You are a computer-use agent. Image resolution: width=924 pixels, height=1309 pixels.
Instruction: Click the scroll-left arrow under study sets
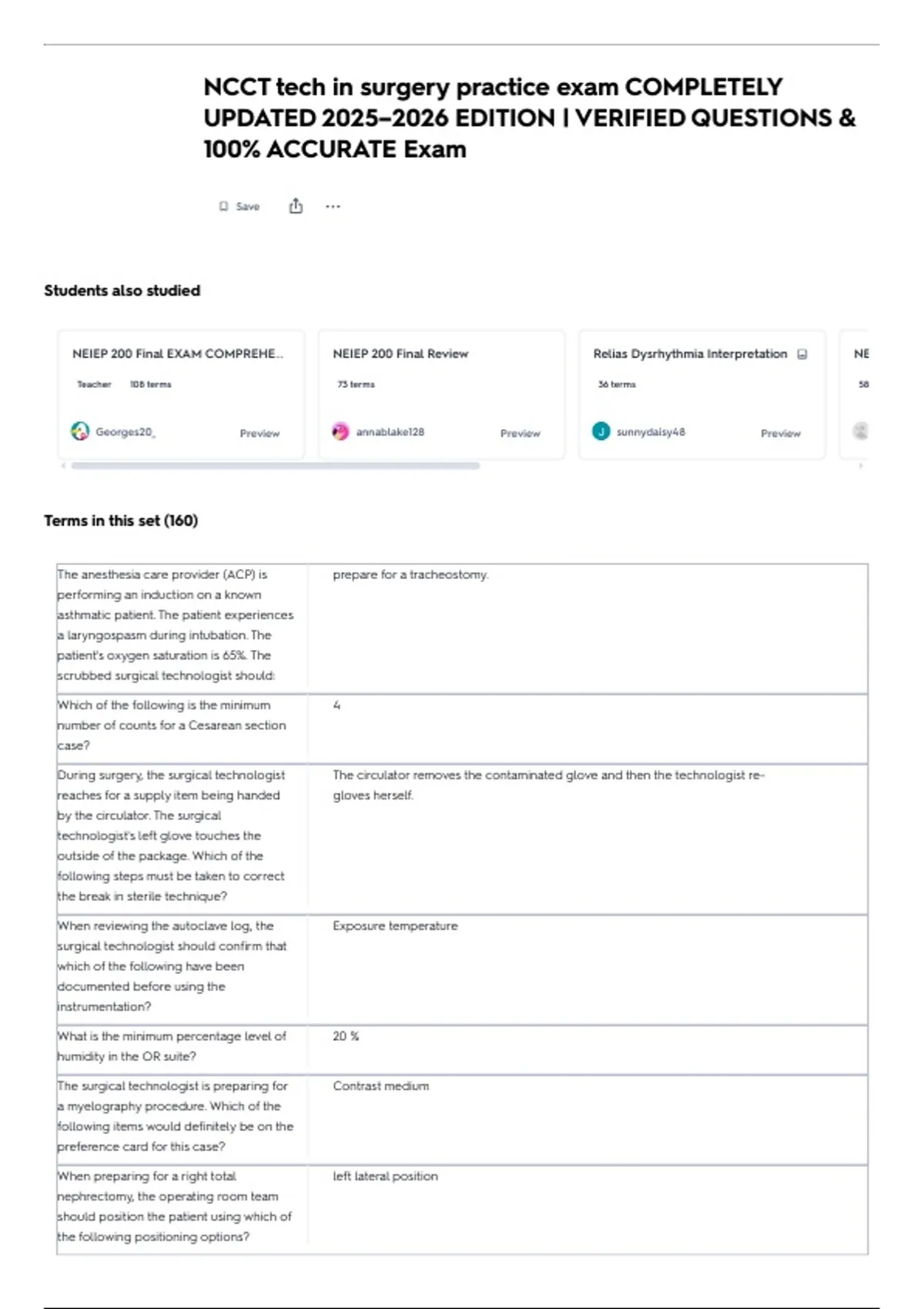[x=63, y=466]
